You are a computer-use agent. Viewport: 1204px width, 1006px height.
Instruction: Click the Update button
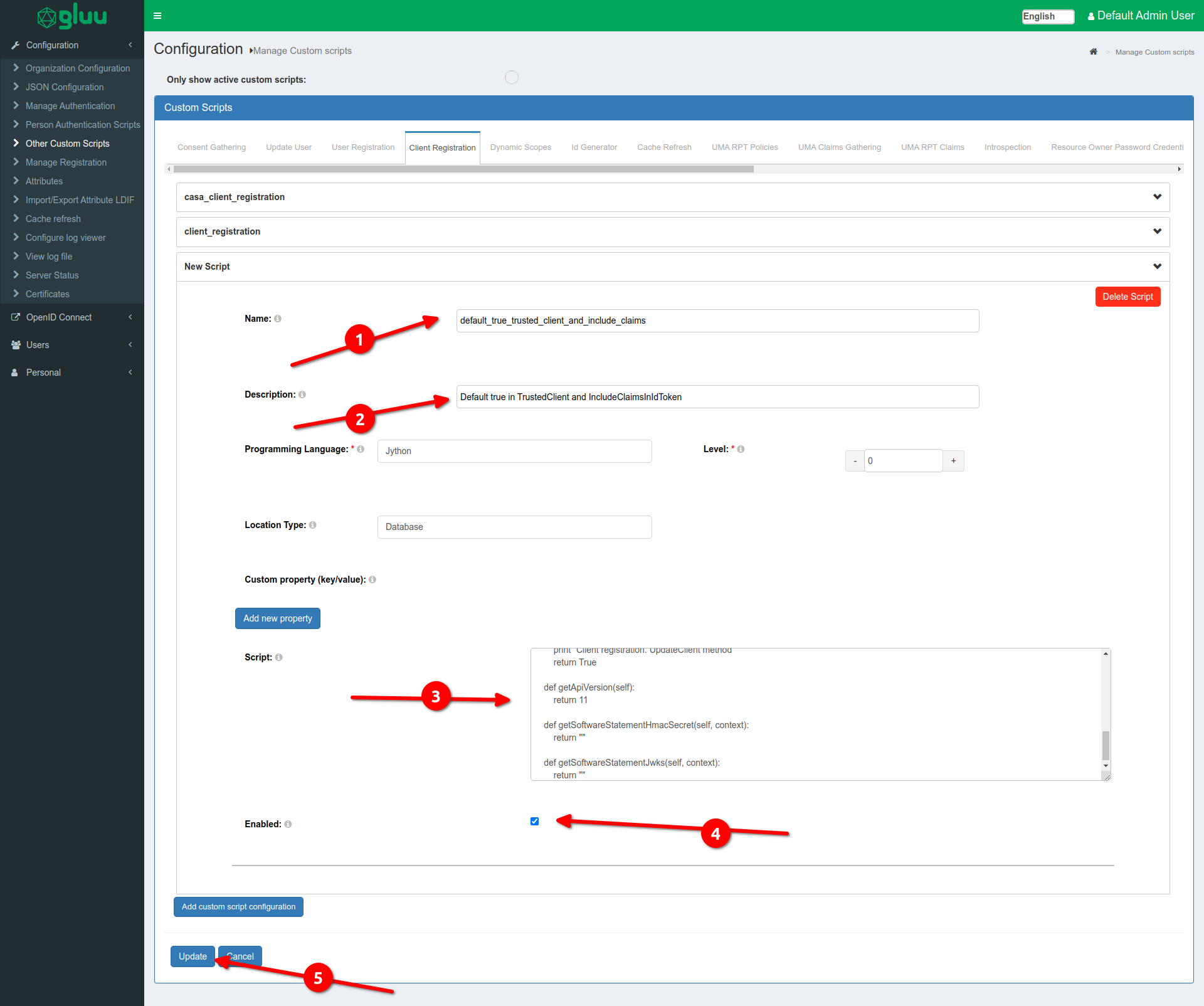pos(193,956)
